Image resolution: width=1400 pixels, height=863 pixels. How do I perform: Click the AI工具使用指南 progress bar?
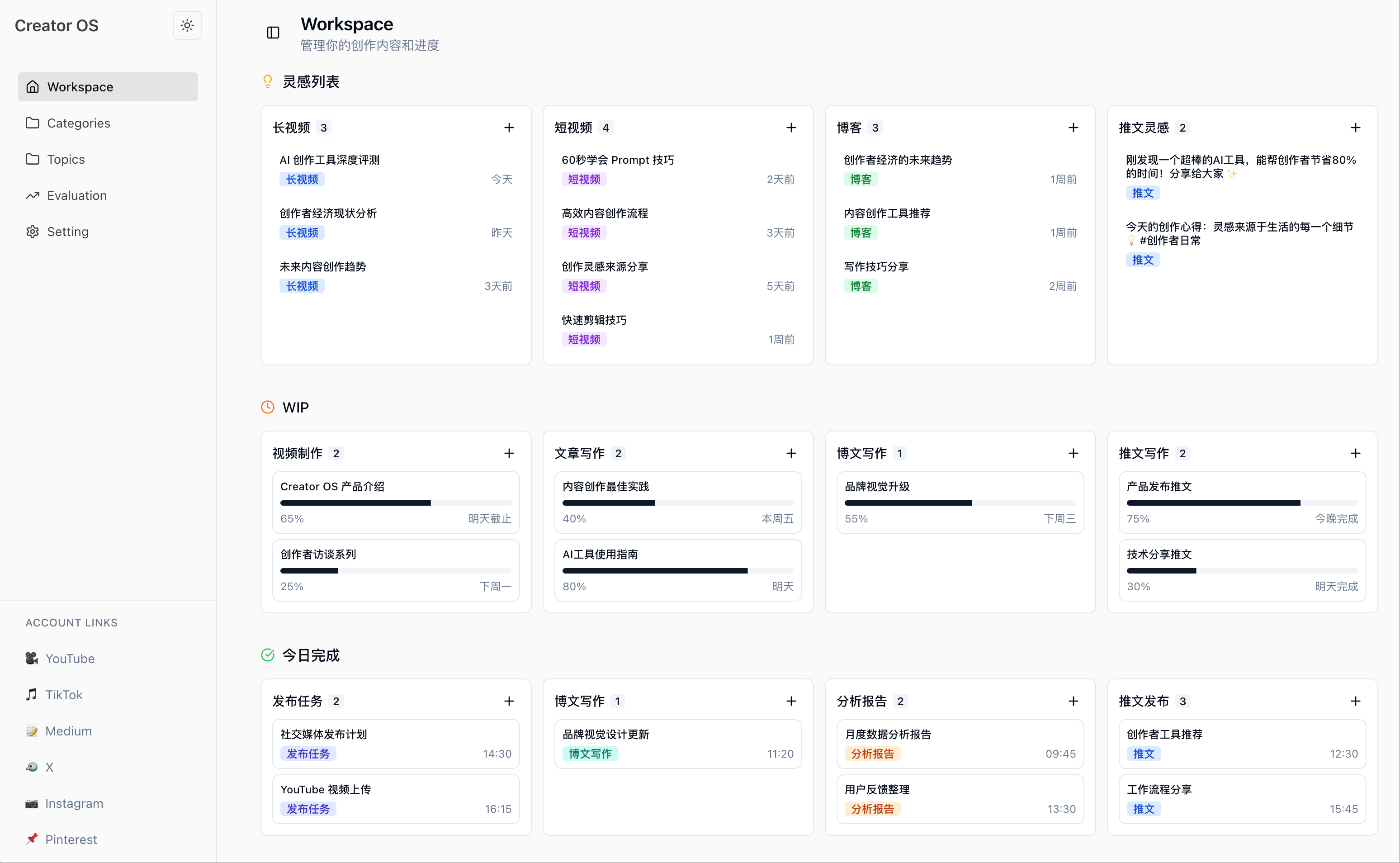click(678, 571)
